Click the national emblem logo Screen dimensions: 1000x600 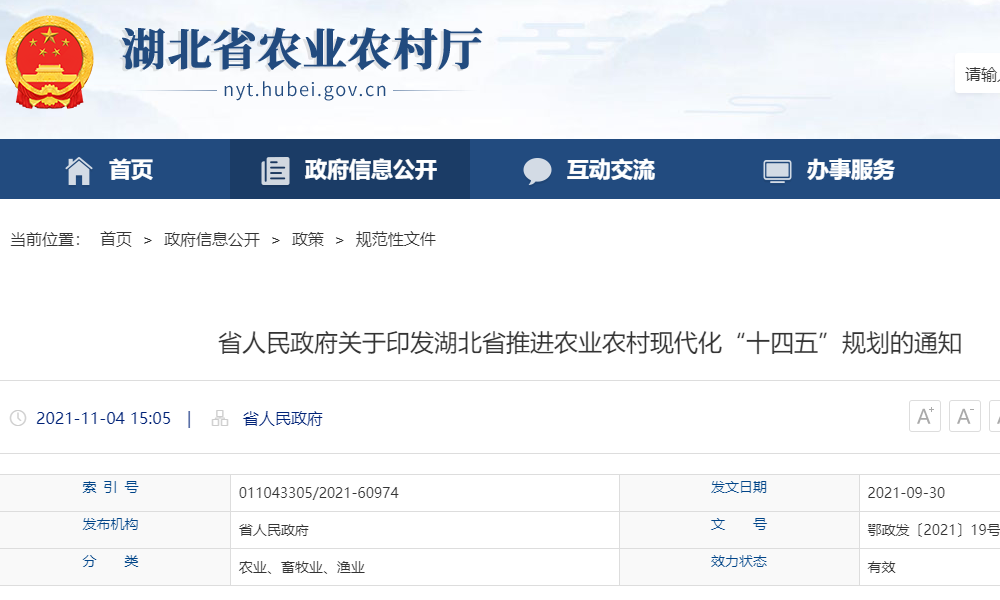tap(48, 62)
